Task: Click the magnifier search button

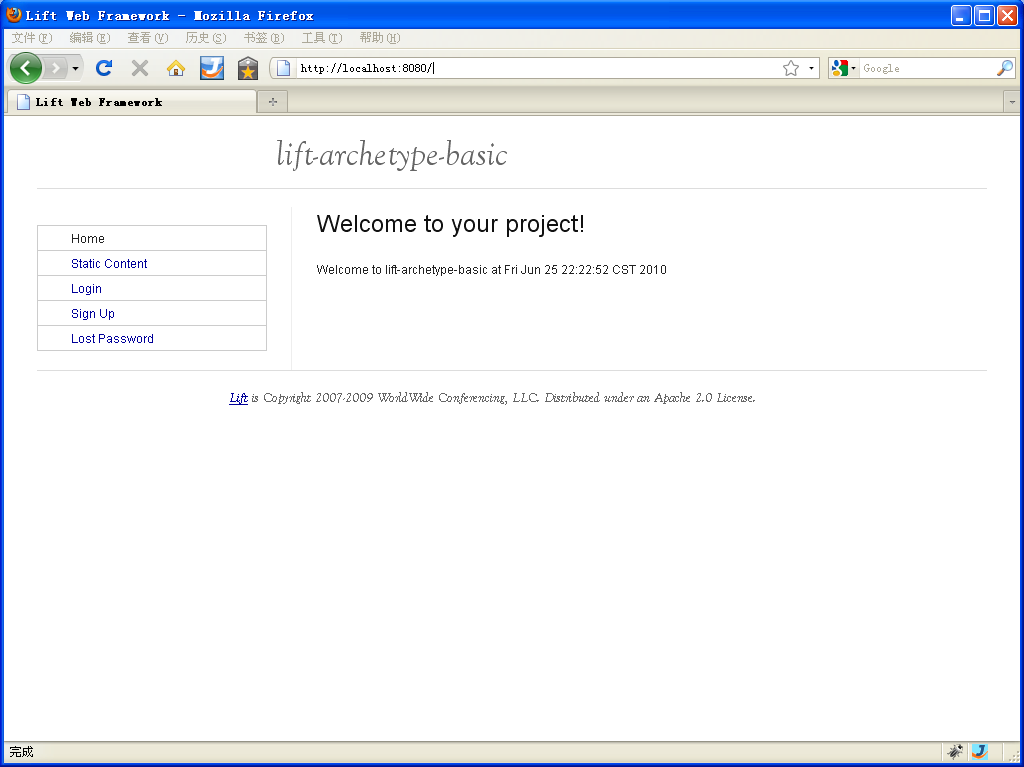Action: pyautogui.click(x=1005, y=68)
